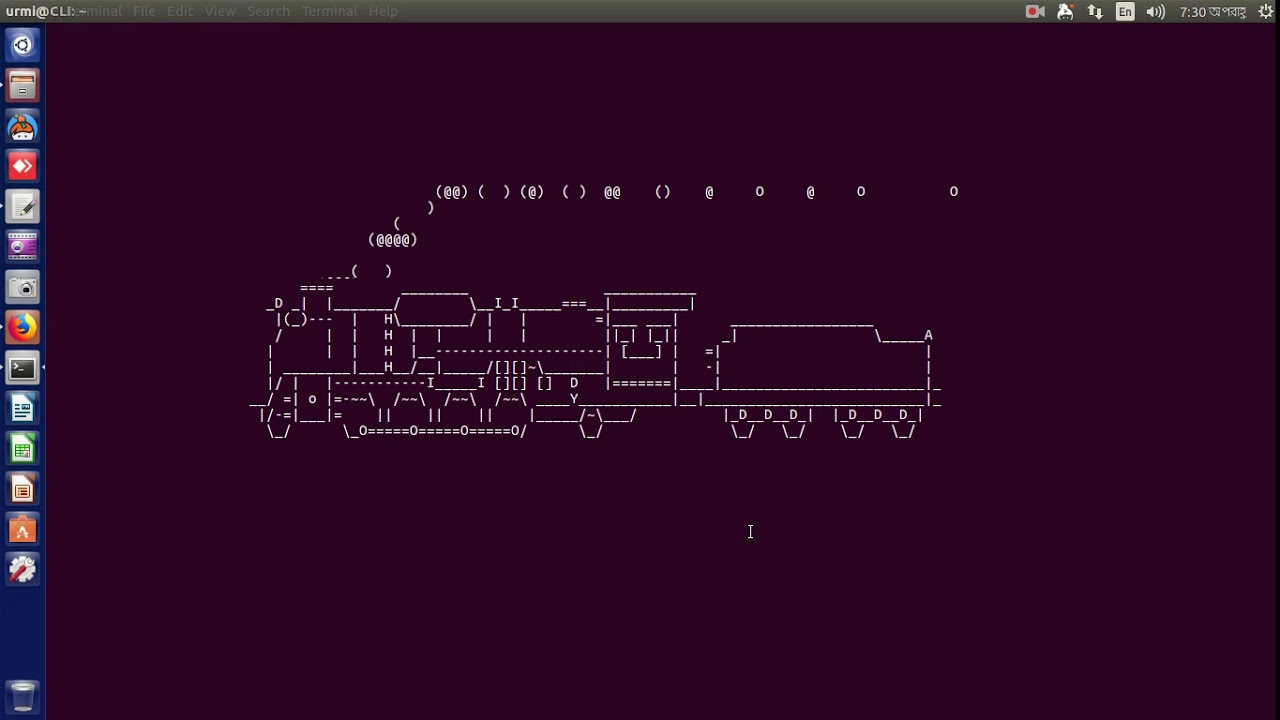The image size is (1280, 720).
Task: Open the Files manager from the dock
Action: (22, 86)
